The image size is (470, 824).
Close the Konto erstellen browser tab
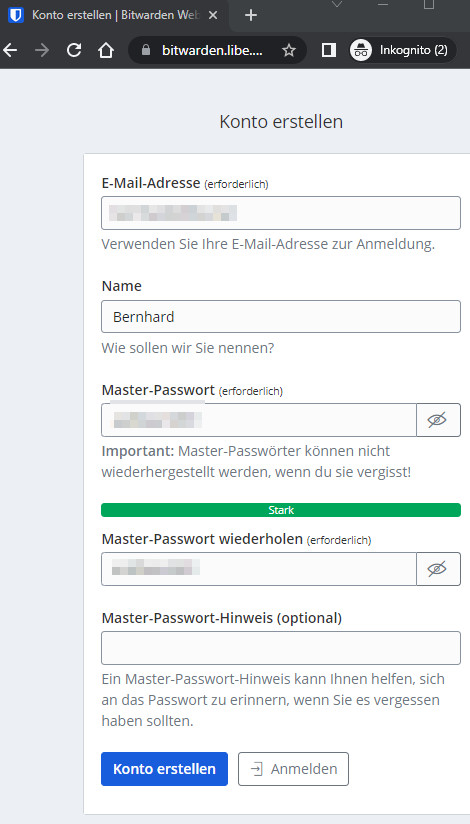(x=212, y=15)
